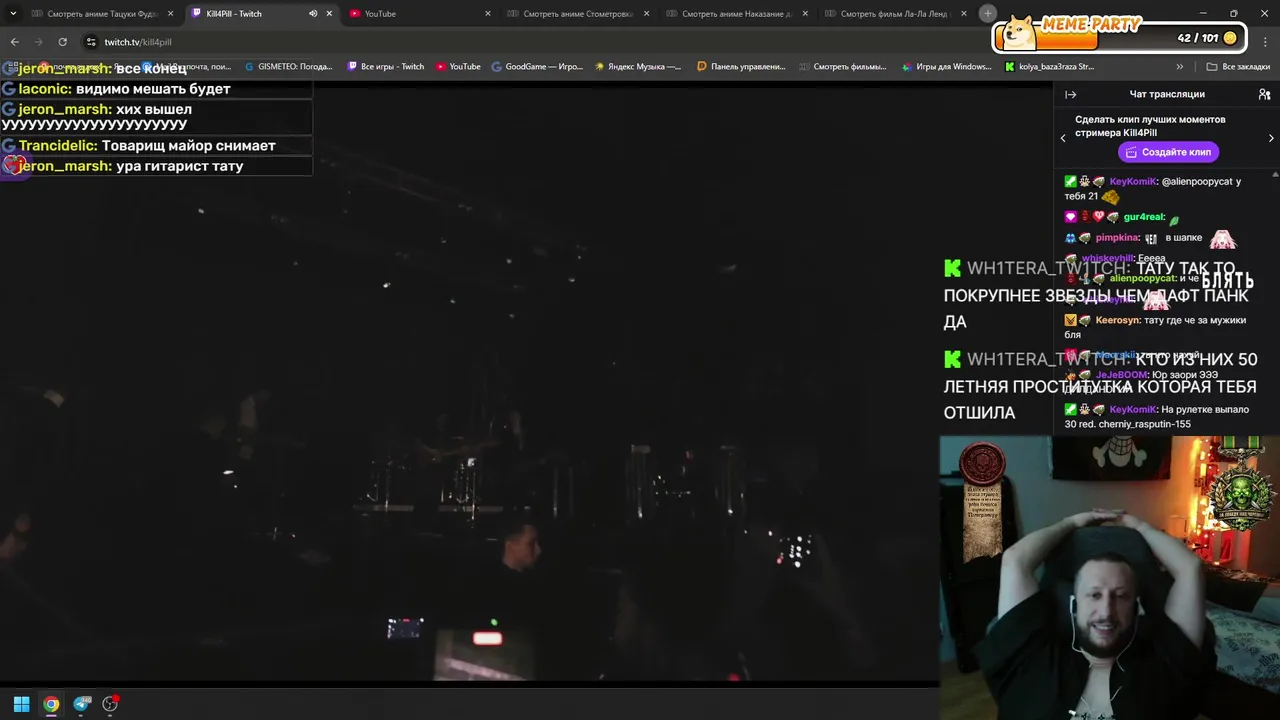Viewport: 1280px width, 720px height.
Task: Reload the Twitch page
Action: (62, 42)
